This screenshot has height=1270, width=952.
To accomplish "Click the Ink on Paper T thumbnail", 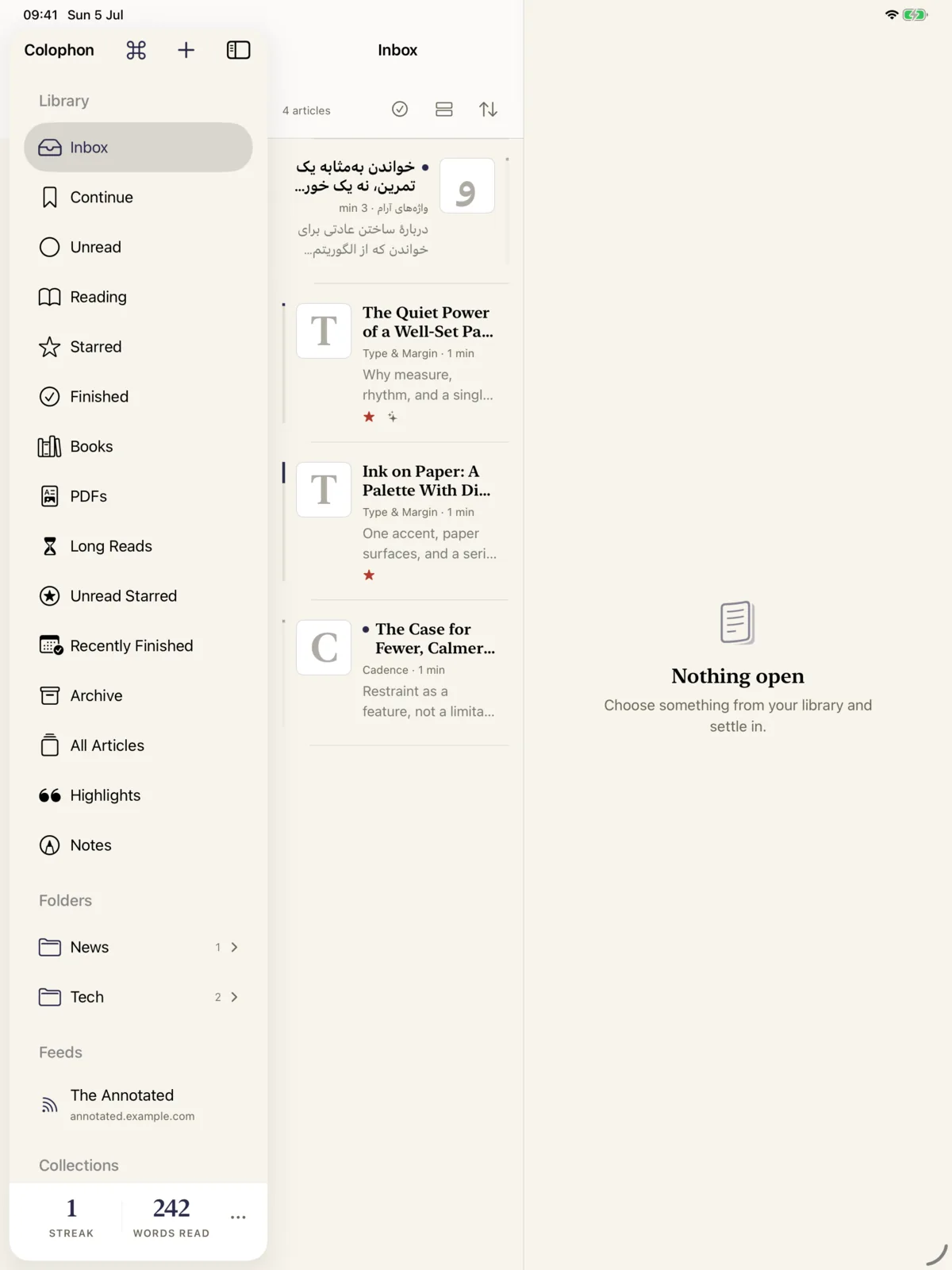I will 324,490.
